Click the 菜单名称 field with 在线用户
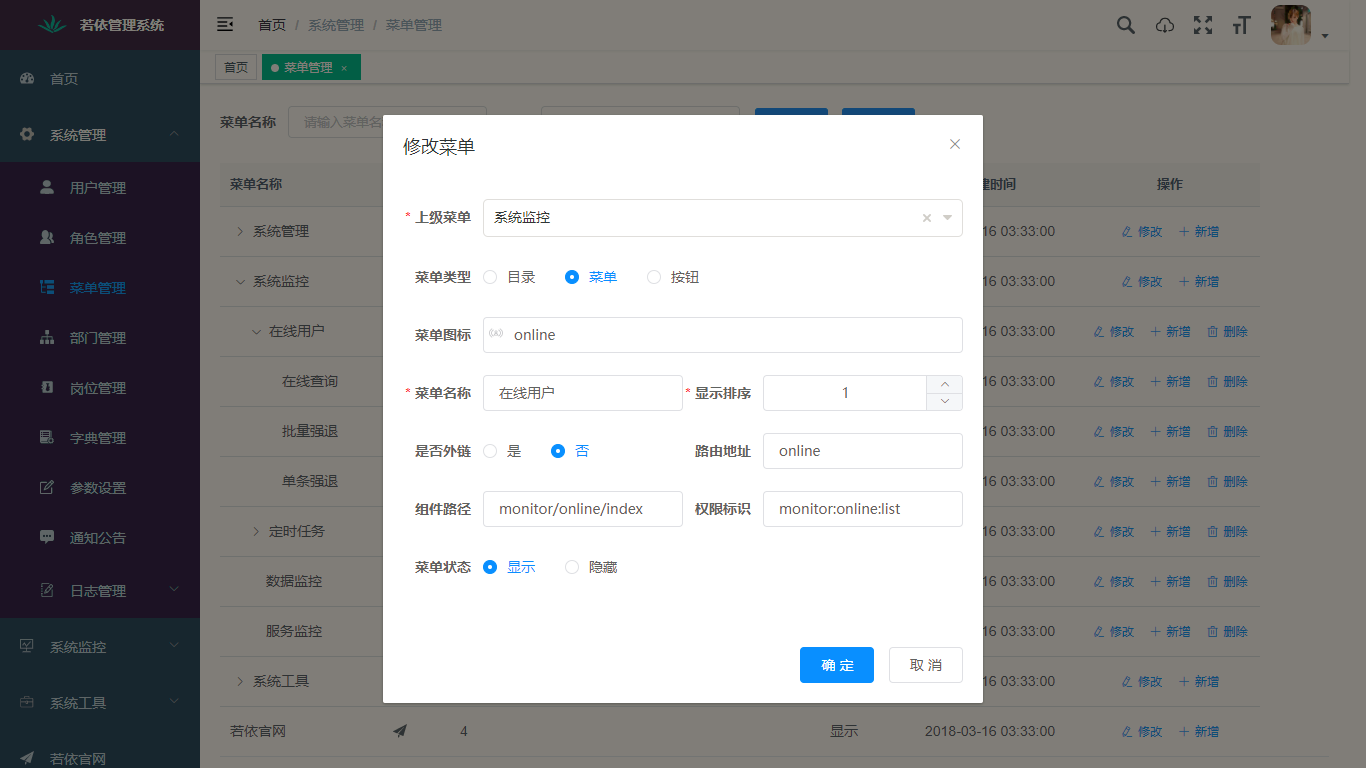The height and width of the screenshot is (768, 1366). click(x=583, y=393)
